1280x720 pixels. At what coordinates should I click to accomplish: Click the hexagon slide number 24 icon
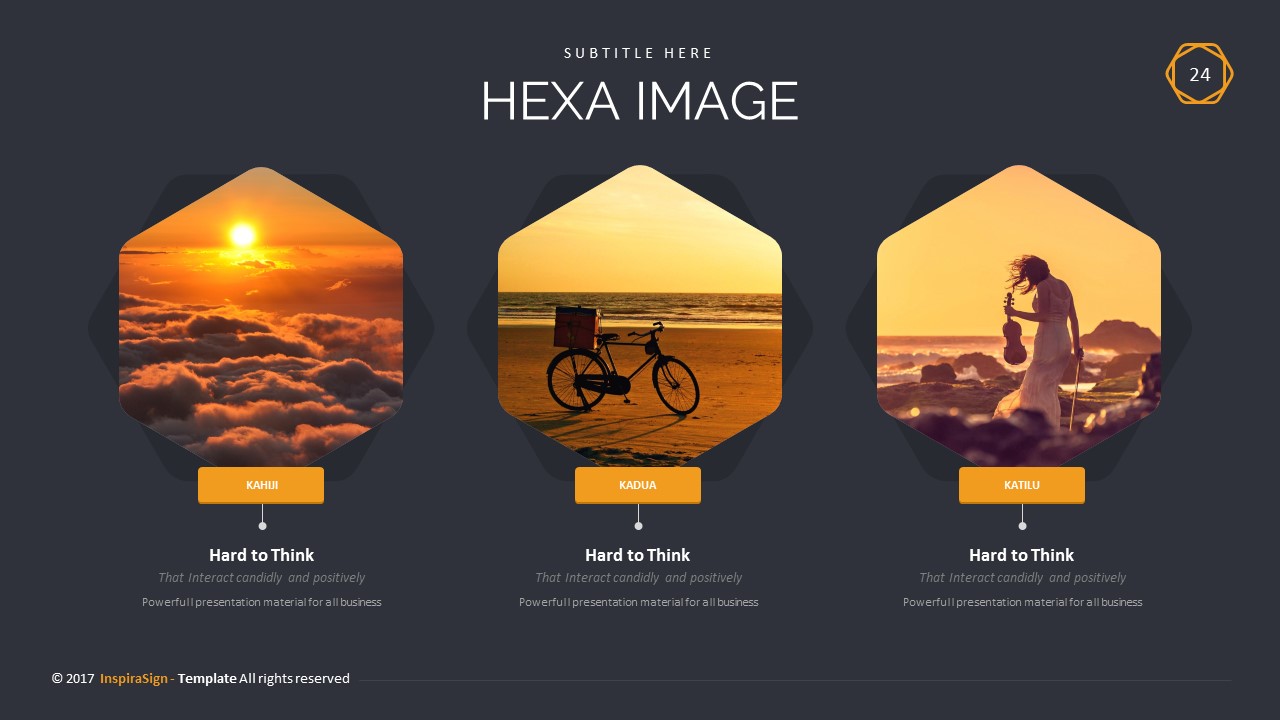(1199, 74)
